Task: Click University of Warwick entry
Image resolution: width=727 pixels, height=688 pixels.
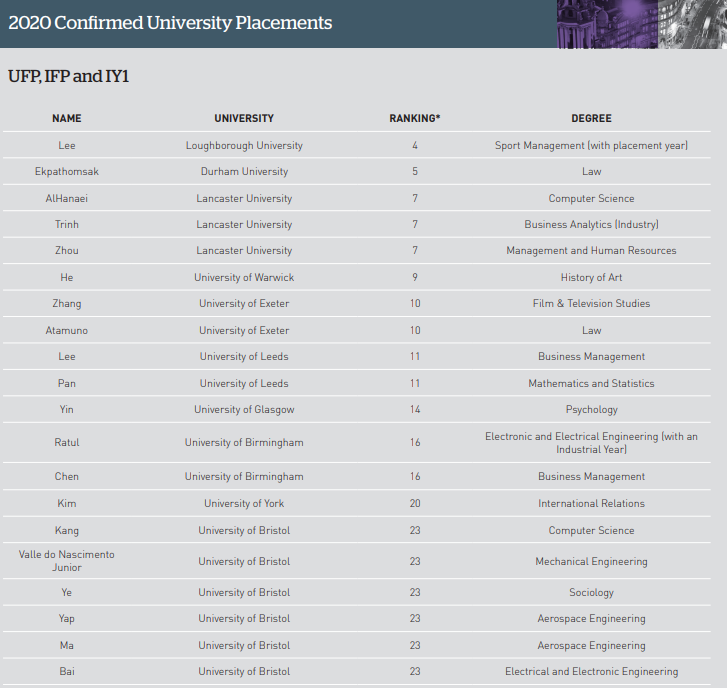Action: pos(244,277)
